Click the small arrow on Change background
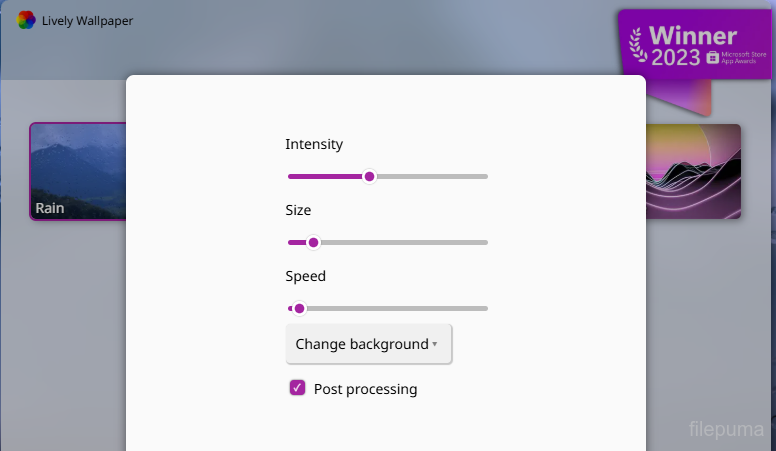Screen dimensions: 776x451 coord(435,345)
